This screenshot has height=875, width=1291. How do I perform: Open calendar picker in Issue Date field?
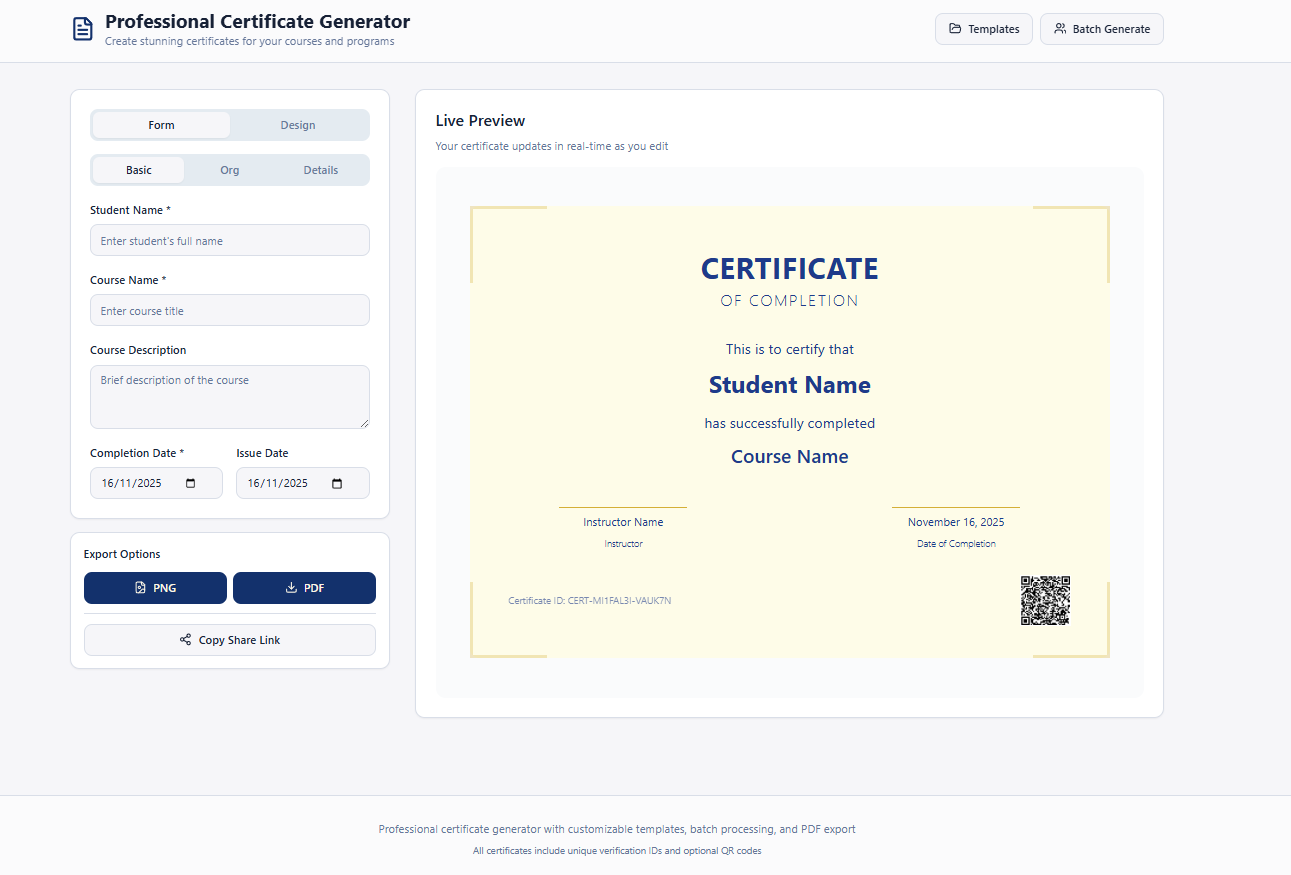(x=337, y=484)
